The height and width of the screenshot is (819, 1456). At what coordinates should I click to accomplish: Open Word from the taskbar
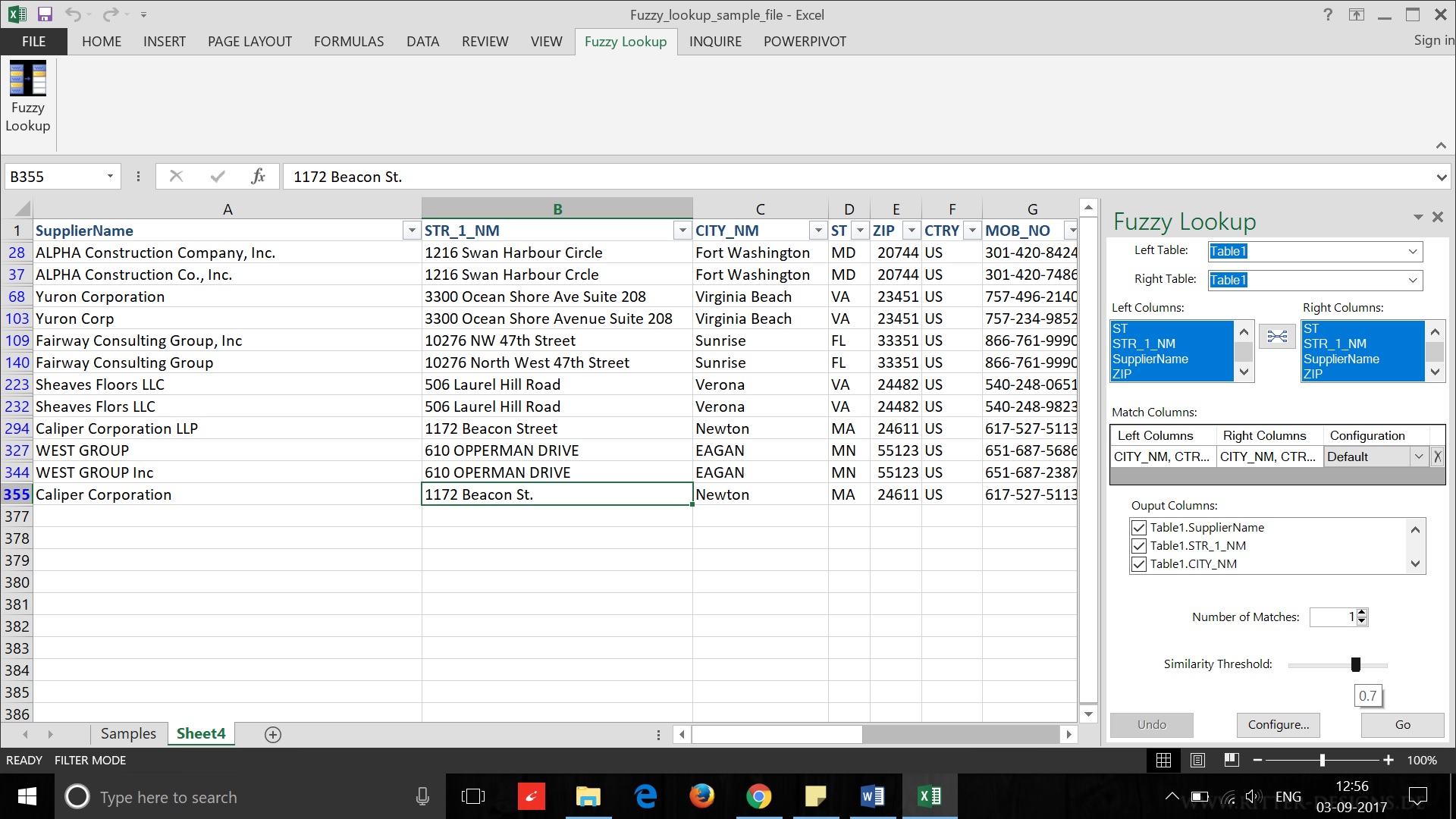coord(872,796)
